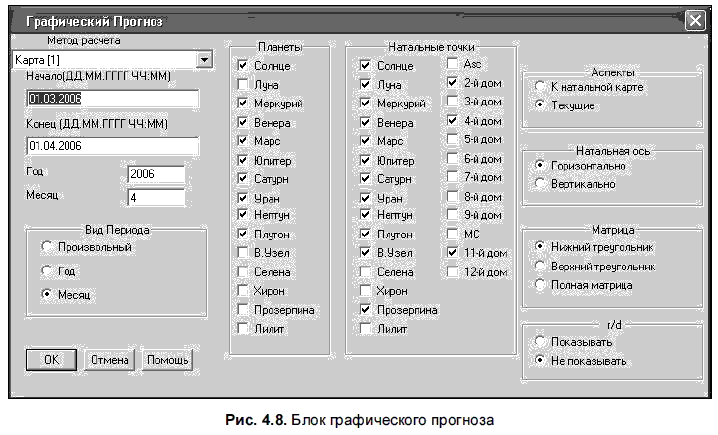The width and height of the screenshot is (718, 435).
Task: Click the Отмена button
Action: [x=109, y=360]
